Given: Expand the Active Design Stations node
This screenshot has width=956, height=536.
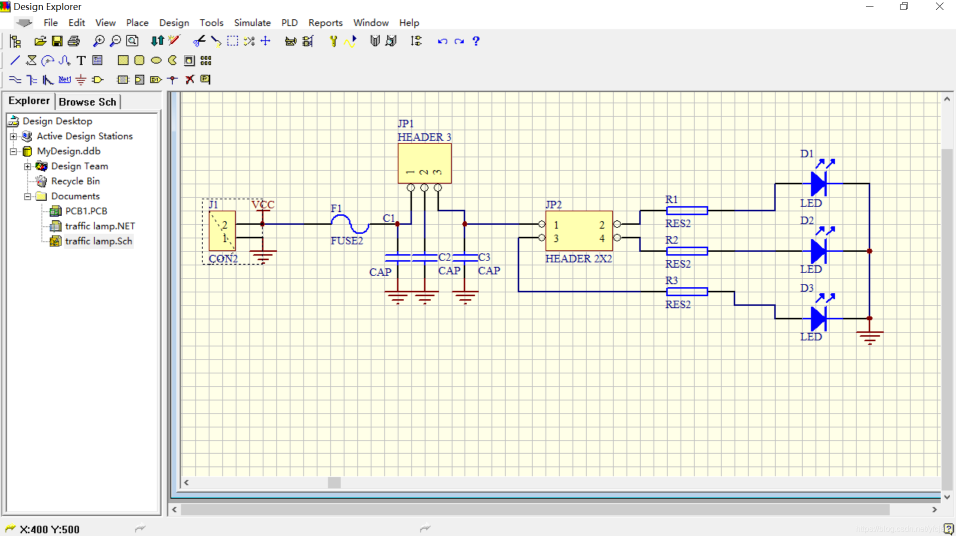Looking at the screenshot, I should pos(13,136).
